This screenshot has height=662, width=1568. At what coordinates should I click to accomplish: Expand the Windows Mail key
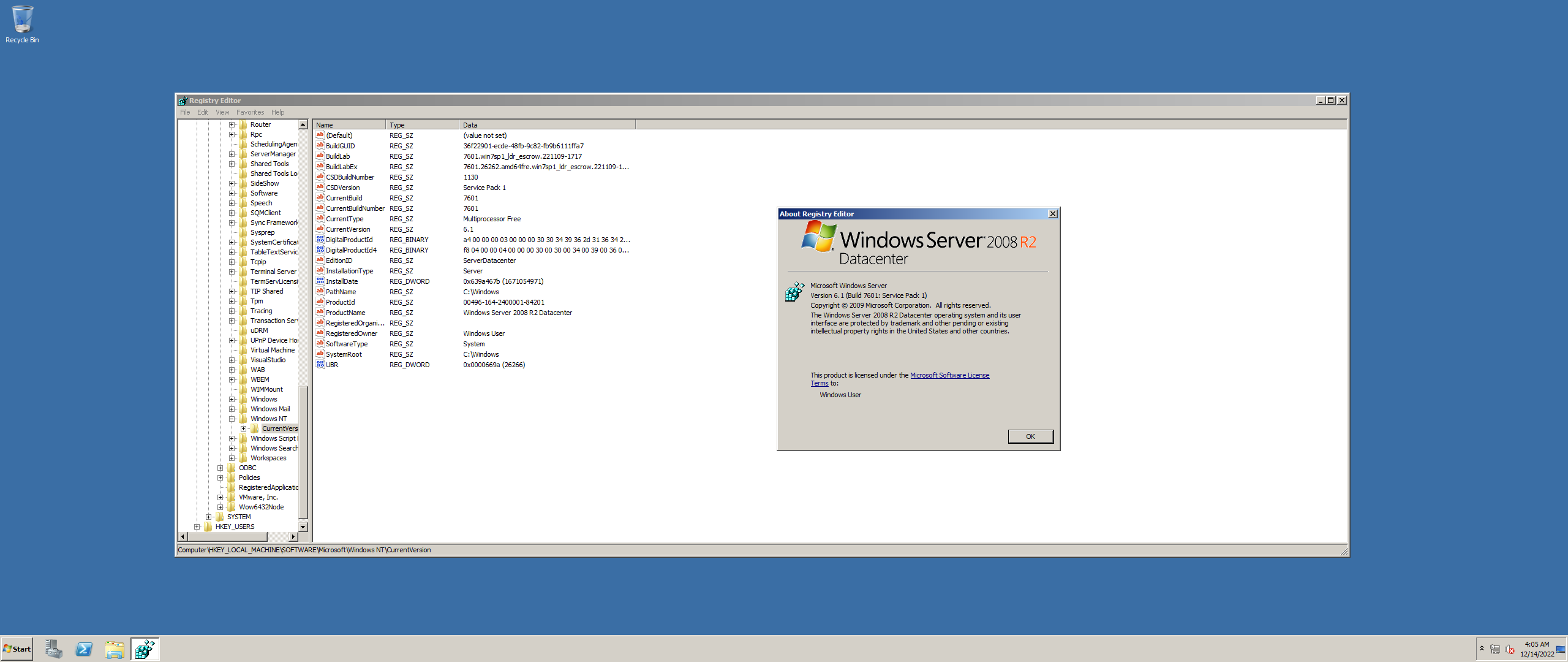(x=232, y=409)
